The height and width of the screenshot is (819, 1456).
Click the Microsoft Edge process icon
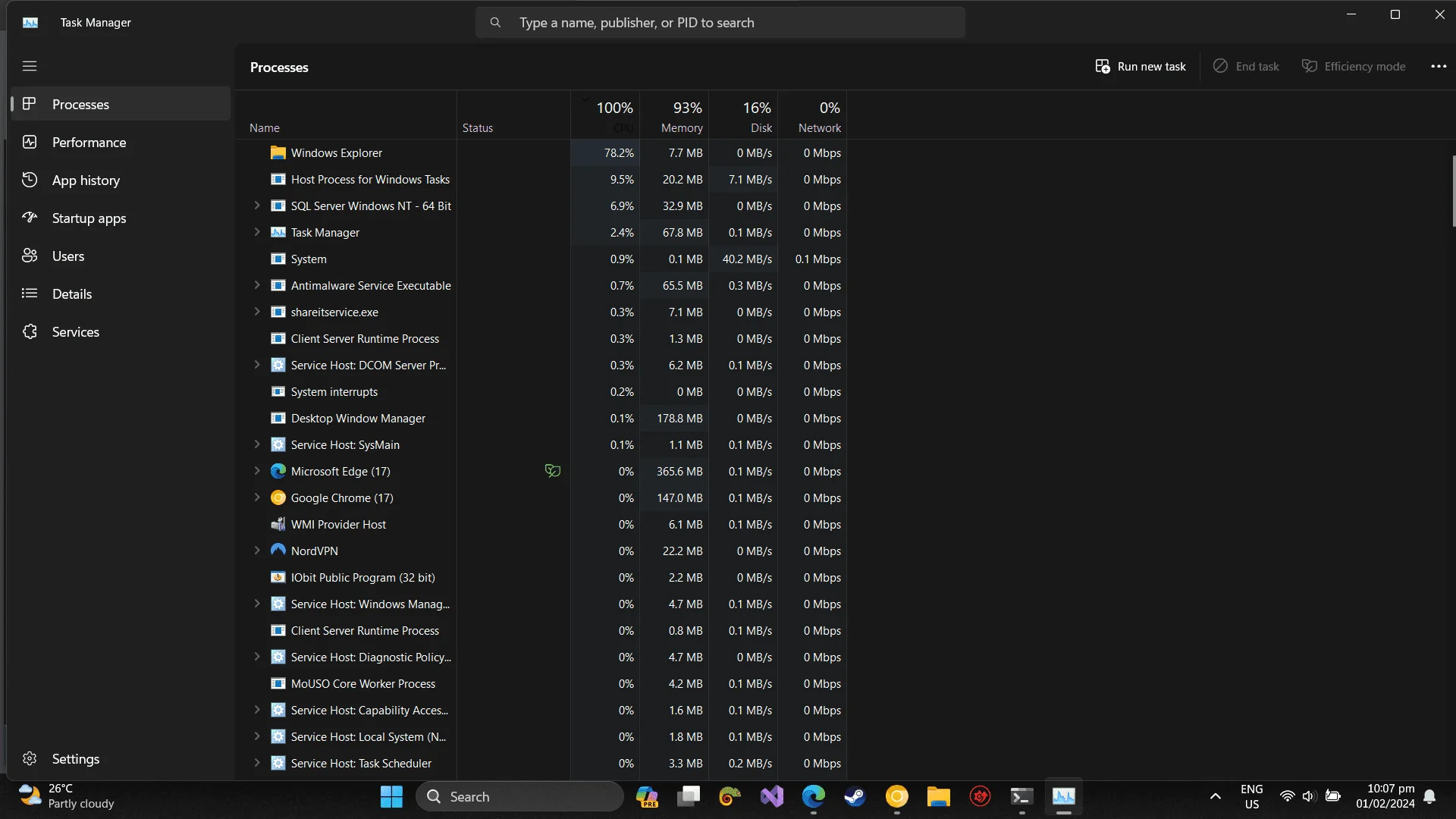(x=278, y=472)
